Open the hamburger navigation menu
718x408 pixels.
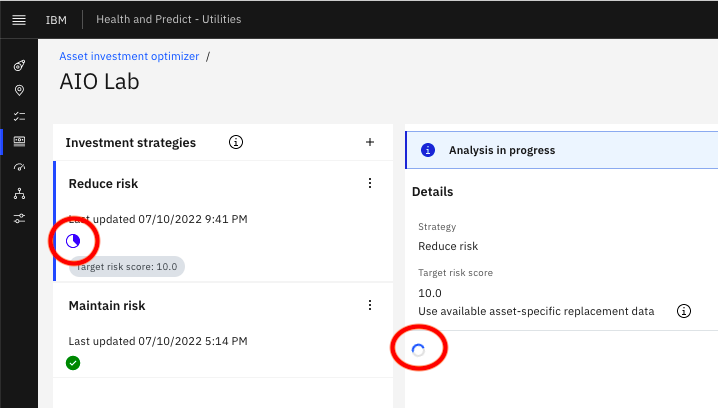pos(19,20)
